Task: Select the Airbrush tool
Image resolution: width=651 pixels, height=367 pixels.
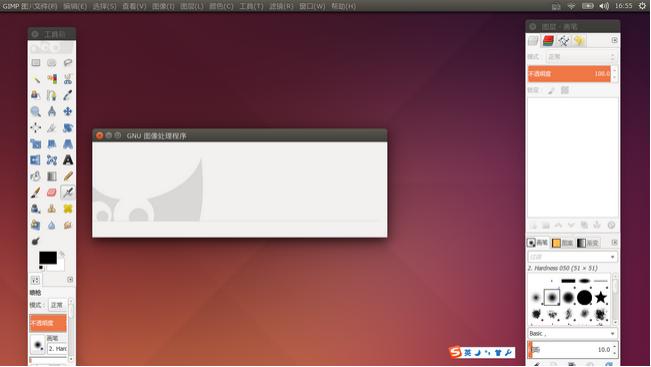Action: click(x=68, y=192)
